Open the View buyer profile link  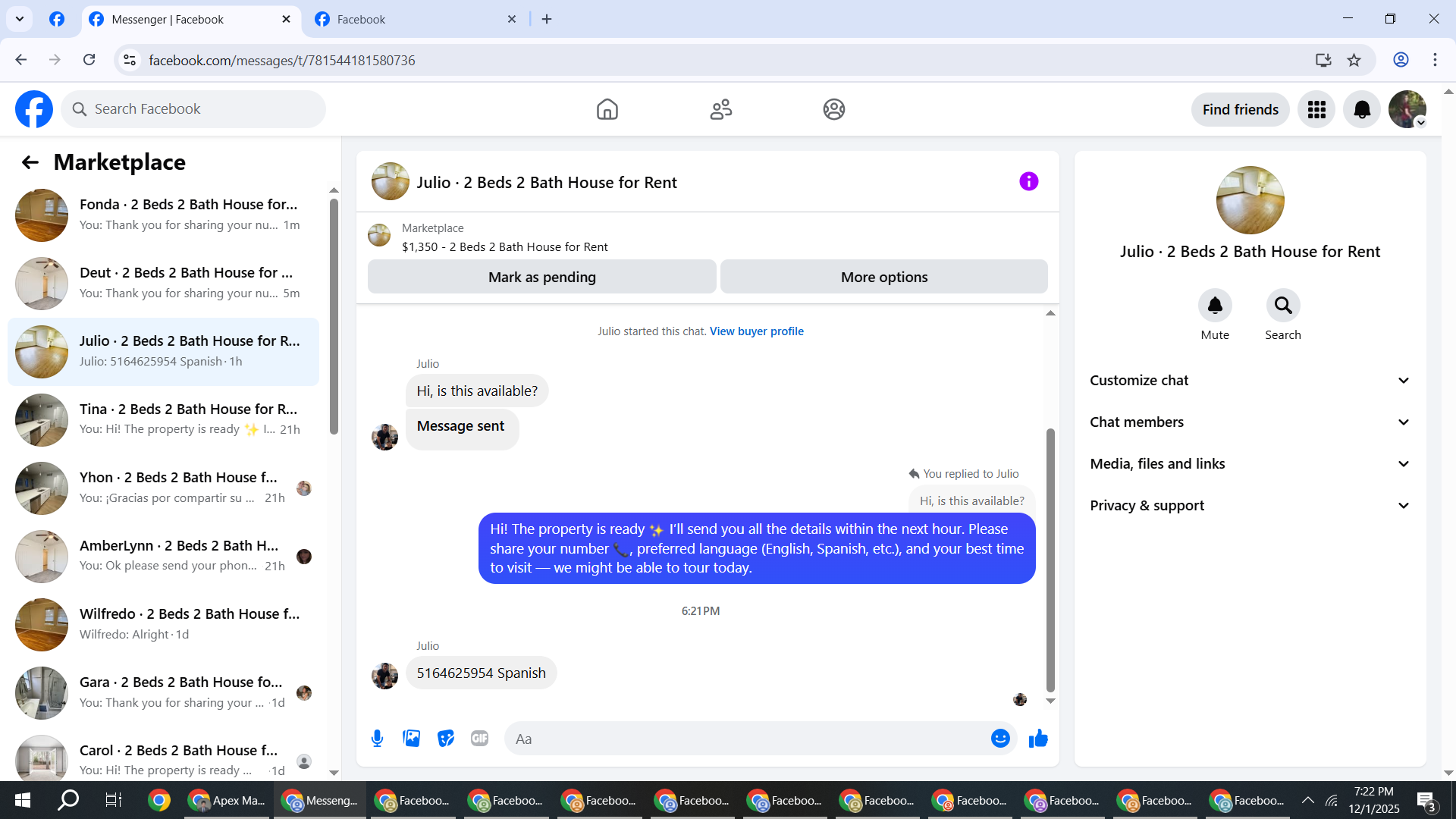tap(757, 331)
